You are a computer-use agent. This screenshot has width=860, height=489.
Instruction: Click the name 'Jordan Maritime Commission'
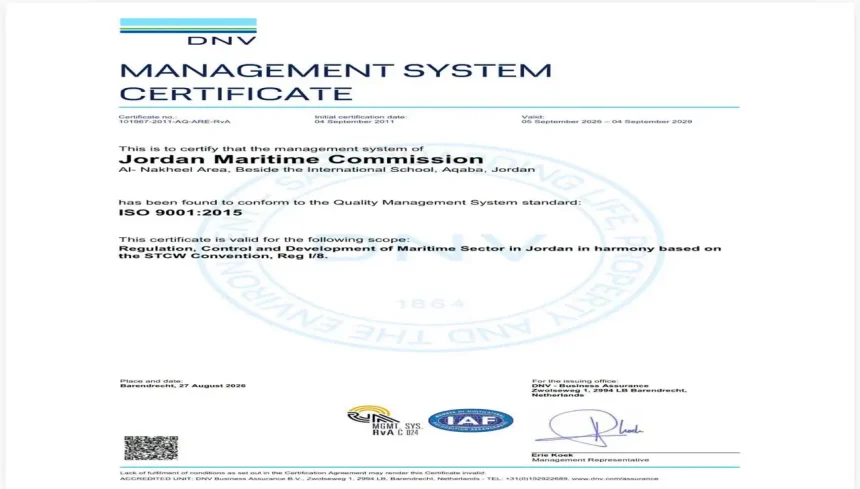(301, 160)
